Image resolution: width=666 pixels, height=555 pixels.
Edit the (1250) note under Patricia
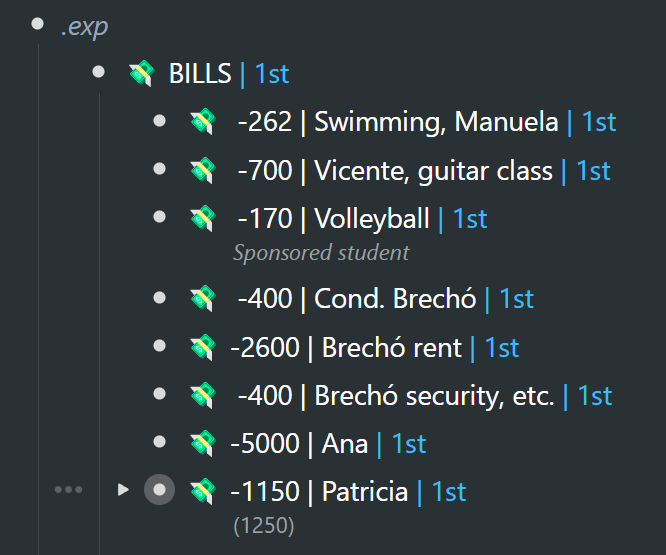coord(264,526)
